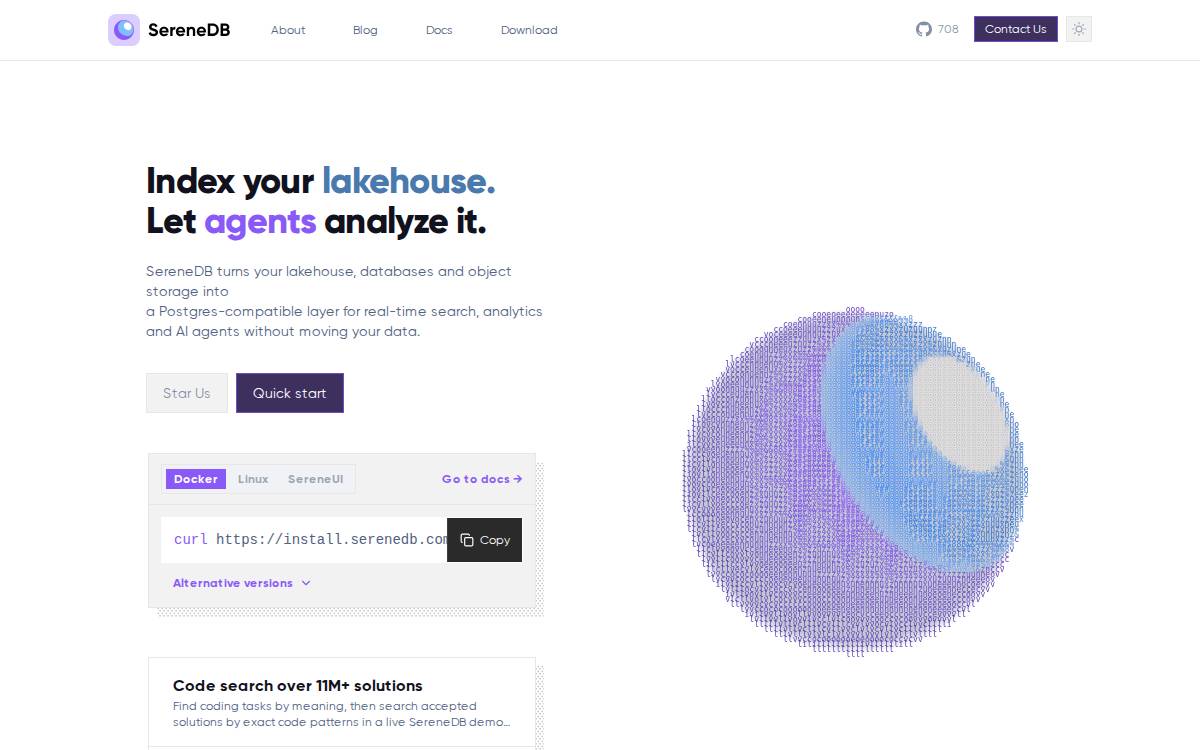1200x750 pixels.
Task: Toggle the light/dark theme sun button
Action: pyautogui.click(x=1078, y=29)
